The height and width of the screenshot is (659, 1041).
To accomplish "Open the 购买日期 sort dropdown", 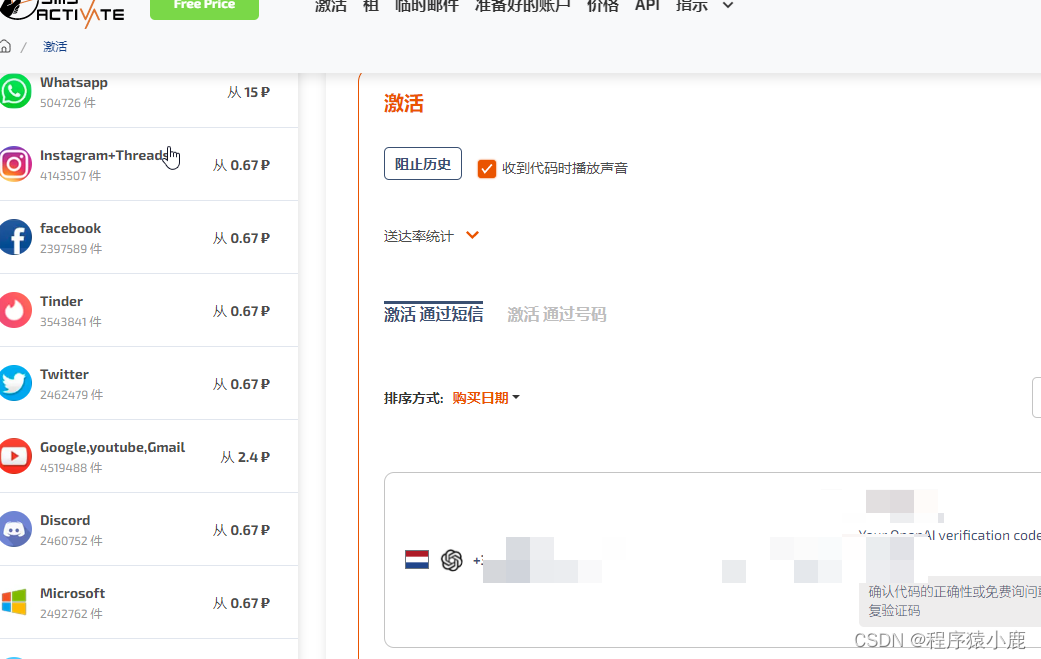I will pyautogui.click(x=485, y=398).
